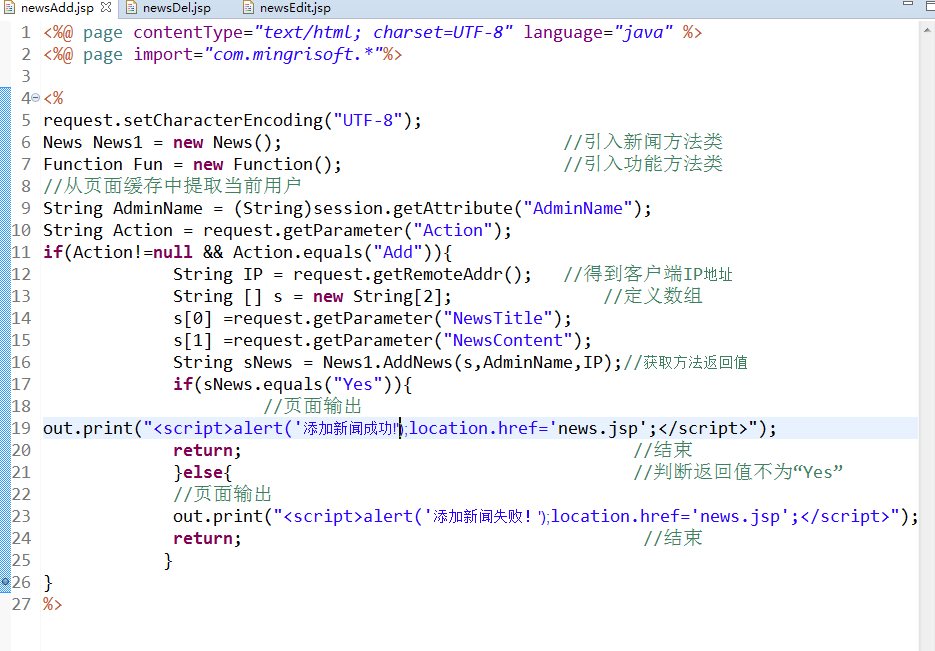This screenshot has width=935, height=651.
Task: Click the News1 variable declaration
Action: pos(117,142)
